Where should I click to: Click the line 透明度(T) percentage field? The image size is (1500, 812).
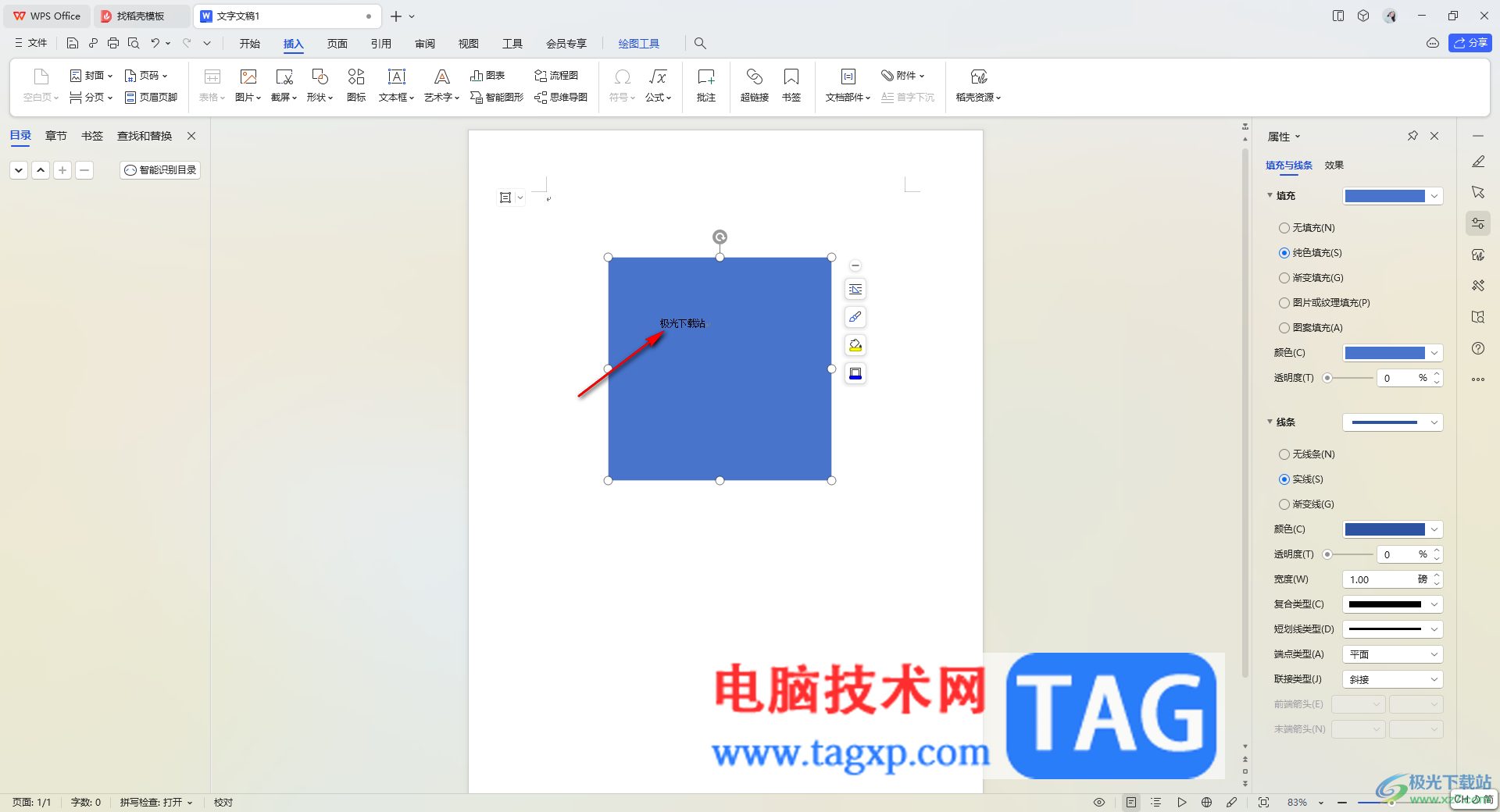[x=1409, y=554]
